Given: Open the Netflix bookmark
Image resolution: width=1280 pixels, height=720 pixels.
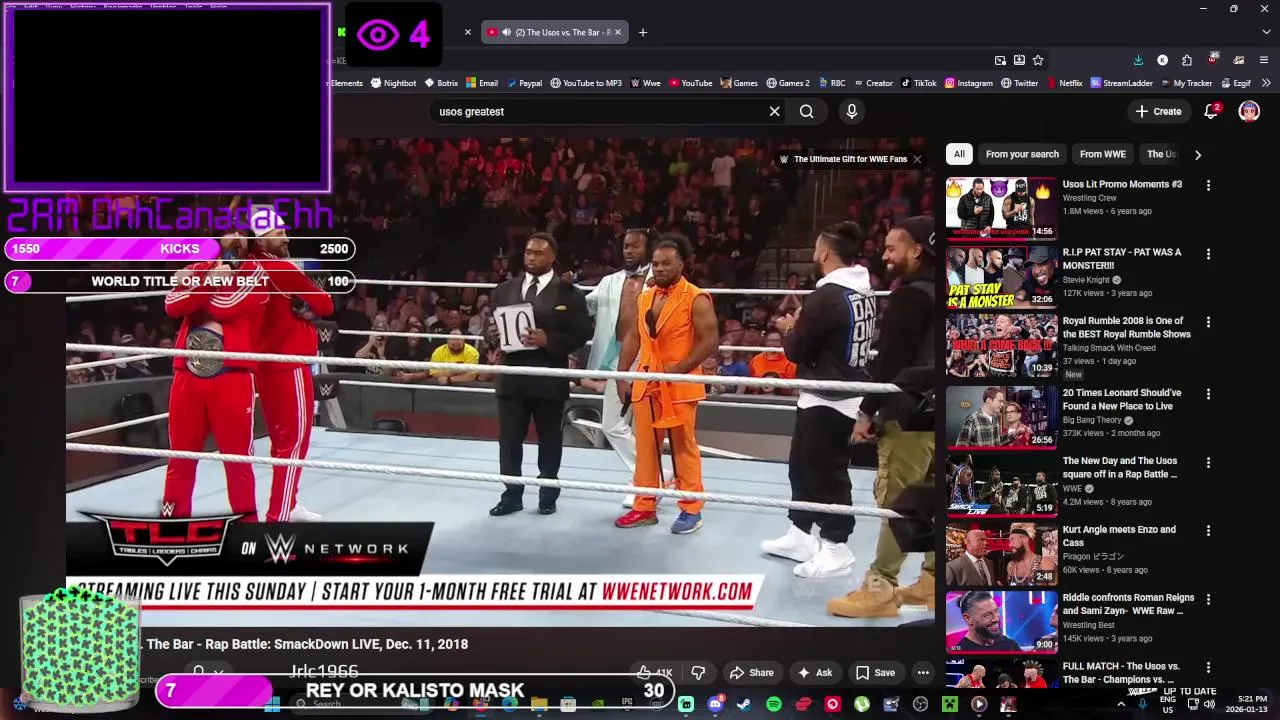Looking at the screenshot, I should click(1064, 83).
